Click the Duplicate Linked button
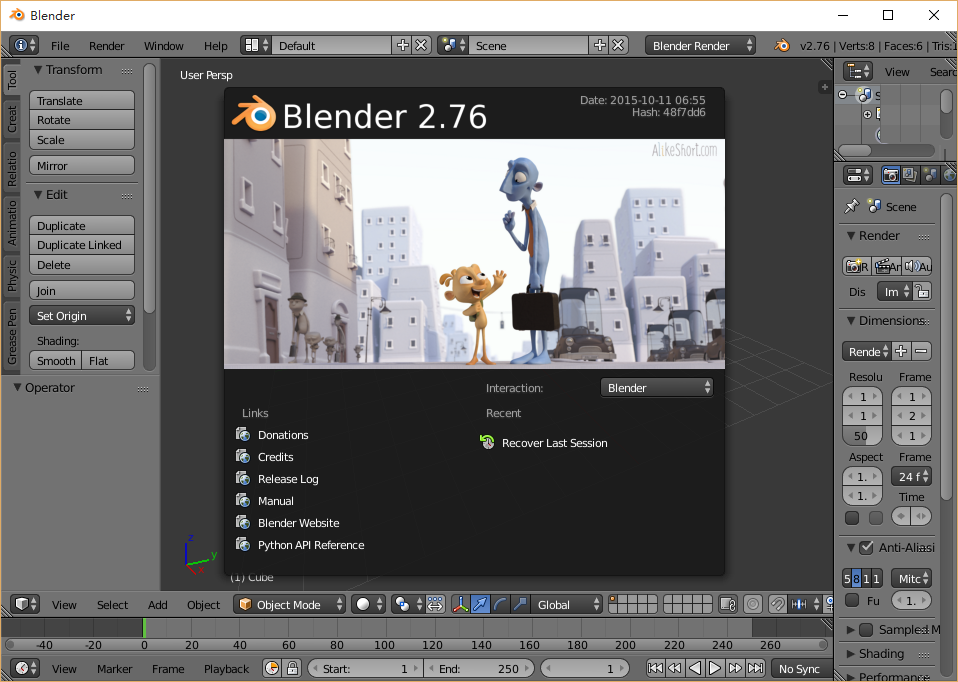Image resolution: width=958 pixels, height=682 pixels. (82, 245)
